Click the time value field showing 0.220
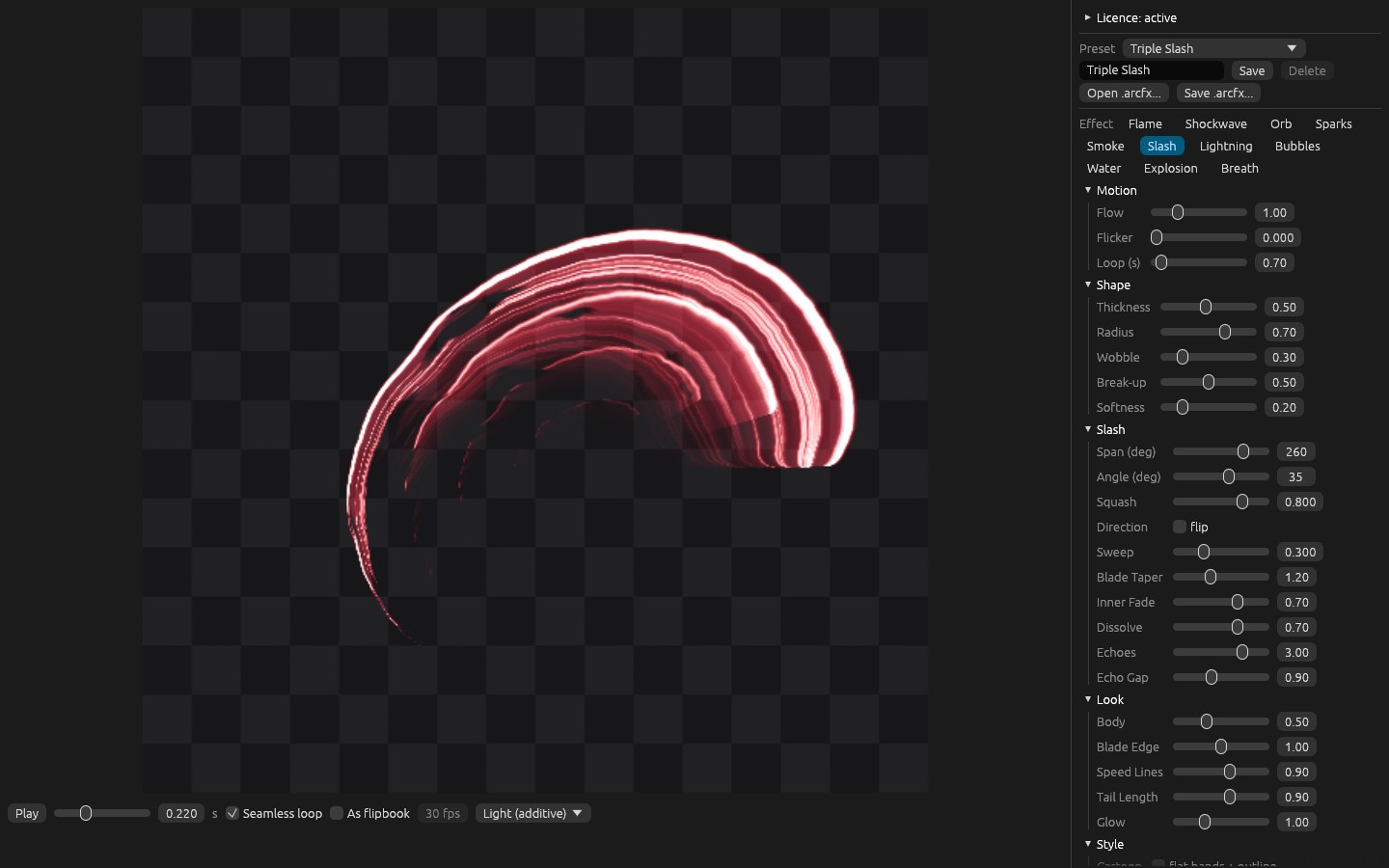The image size is (1389, 868). coord(181,813)
